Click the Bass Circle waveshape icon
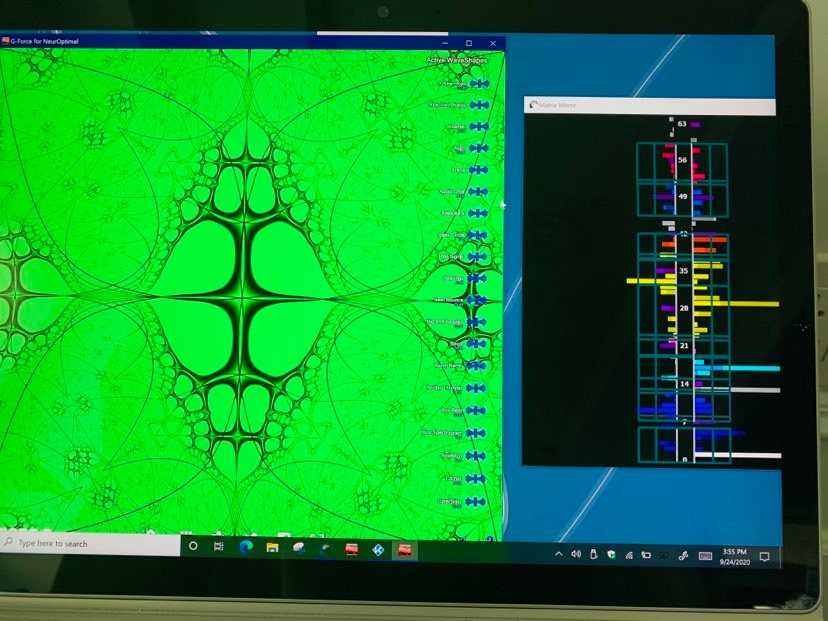 [478, 235]
